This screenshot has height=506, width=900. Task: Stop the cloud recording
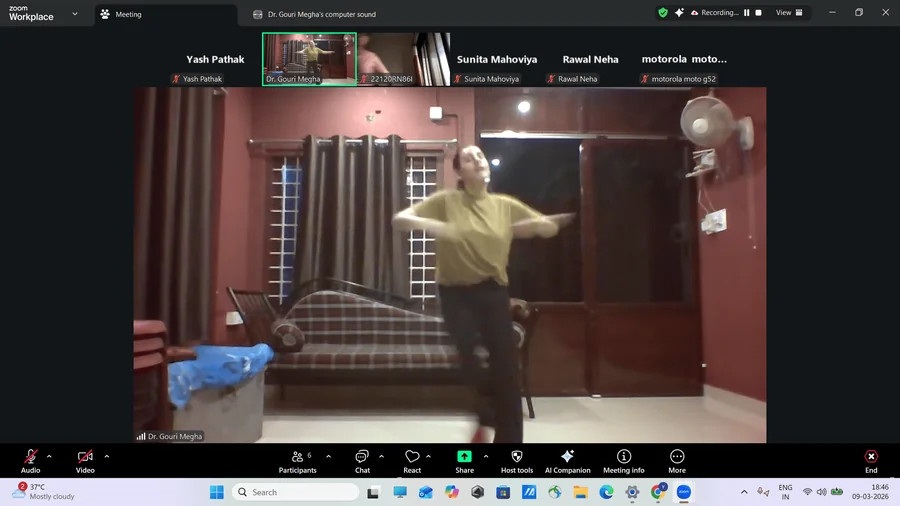758,13
